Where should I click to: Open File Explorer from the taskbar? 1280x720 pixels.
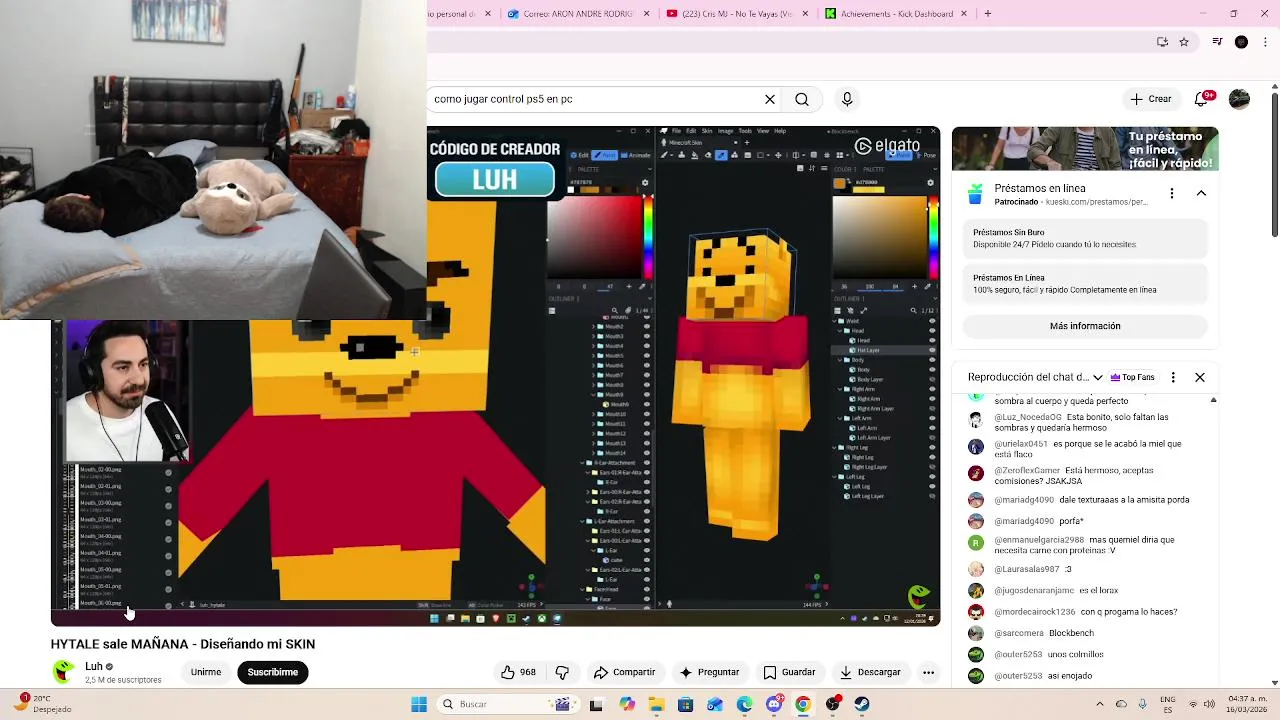[656, 704]
